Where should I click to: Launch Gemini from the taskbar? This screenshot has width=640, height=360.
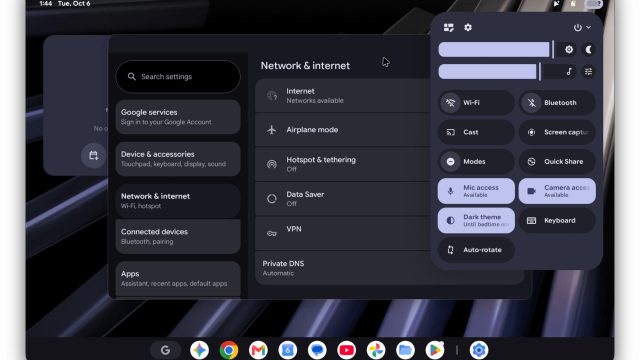click(200, 350)
